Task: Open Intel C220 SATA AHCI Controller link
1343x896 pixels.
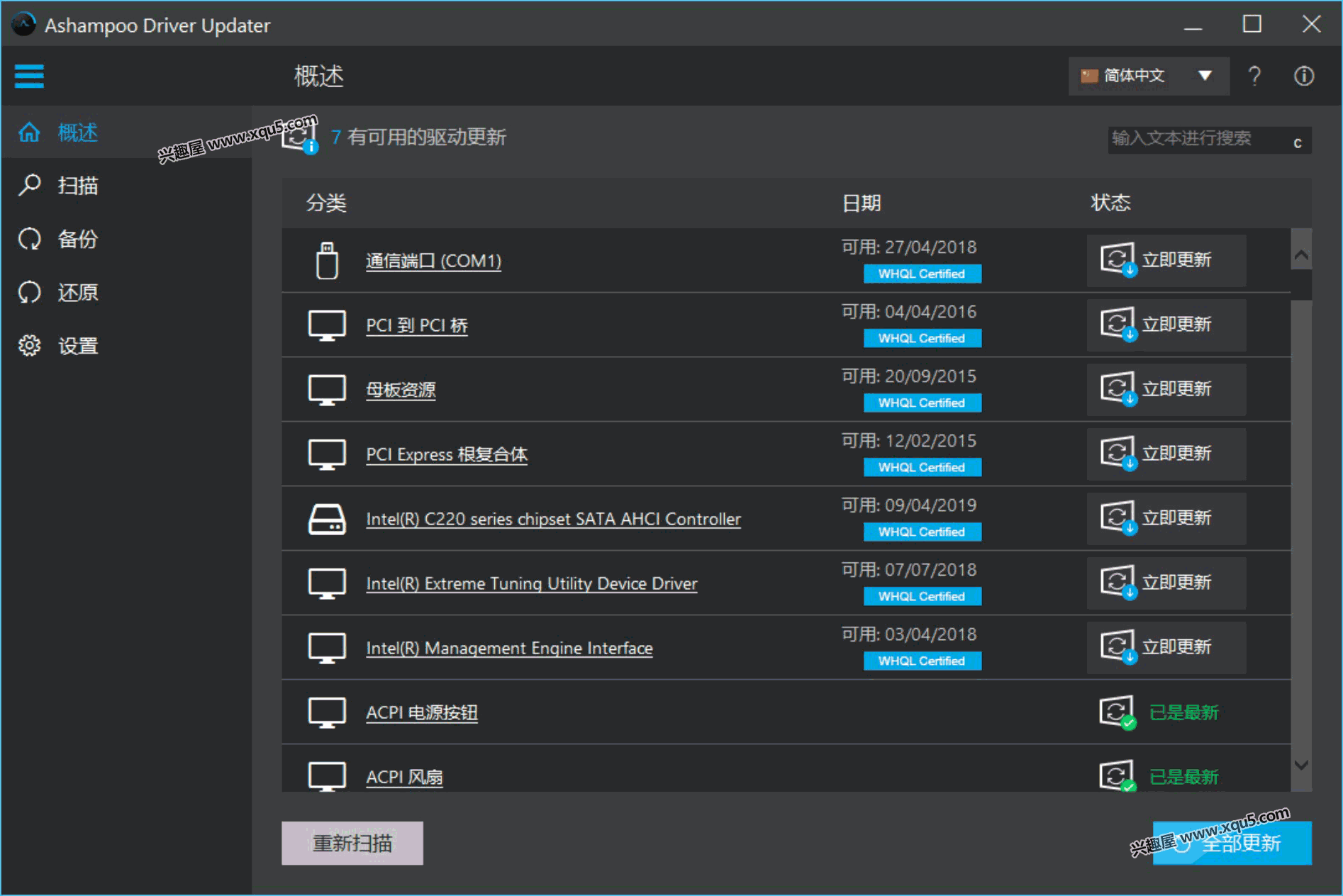Action: pyautogui.click(x=553, y=519)
